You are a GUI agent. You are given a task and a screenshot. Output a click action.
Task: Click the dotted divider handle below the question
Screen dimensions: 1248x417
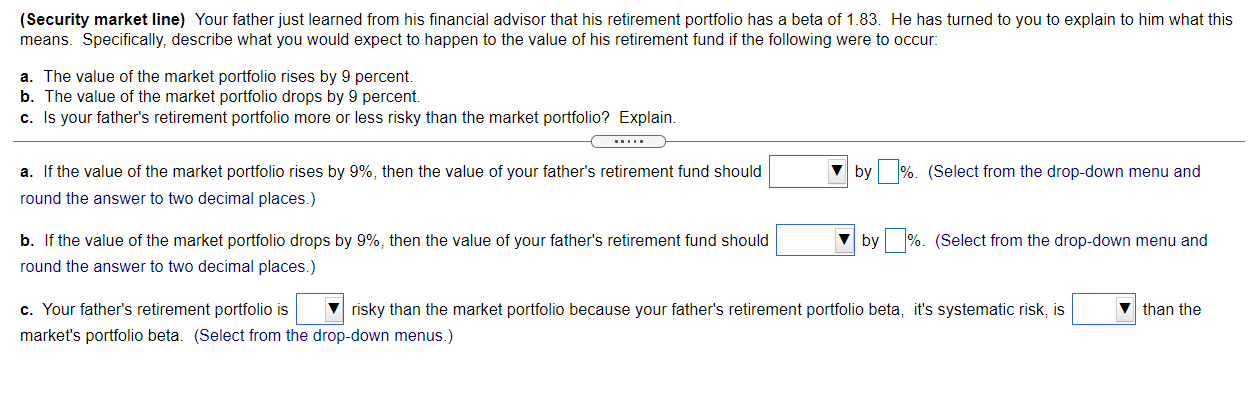click(x=628, y=141)
